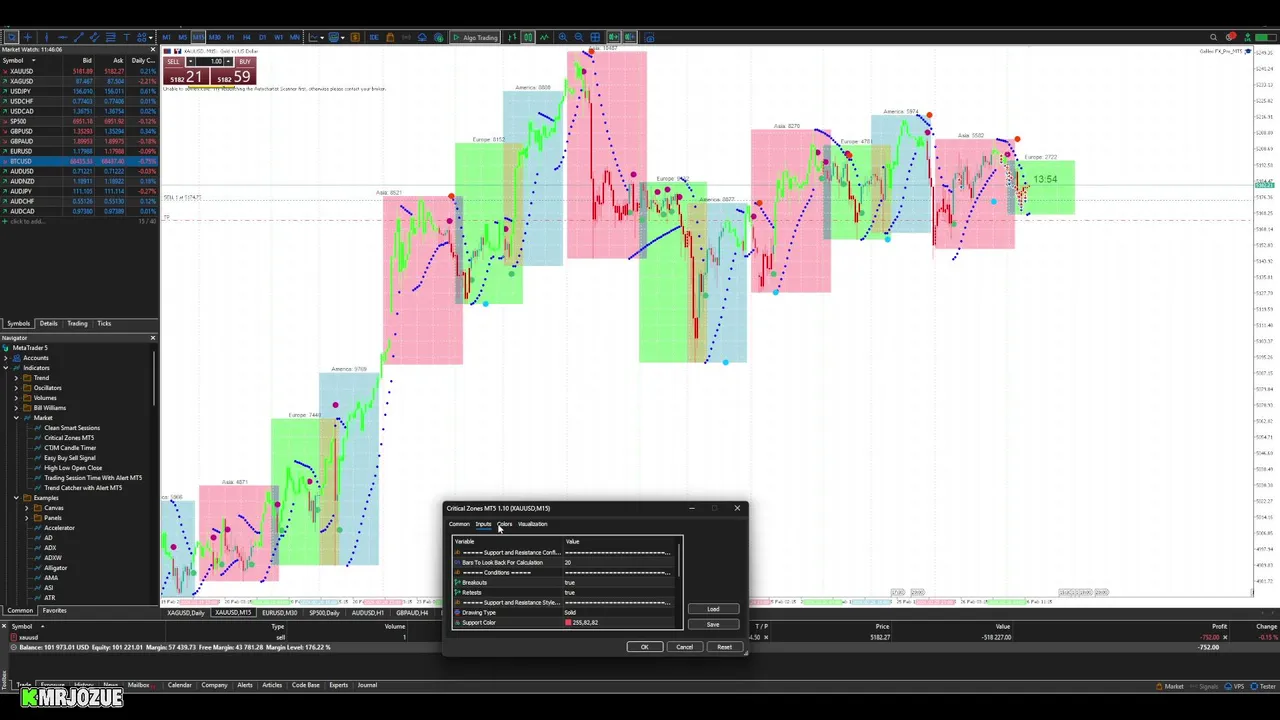Open the Visualization tab in indicator dialog
The width and height of the screenshot is (1280, 720).
[x=532, y=524]
